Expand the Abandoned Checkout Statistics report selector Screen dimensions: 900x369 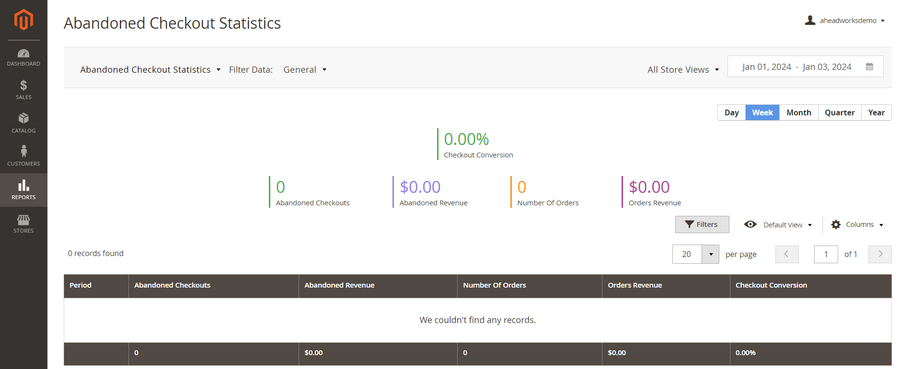[150, 69]
